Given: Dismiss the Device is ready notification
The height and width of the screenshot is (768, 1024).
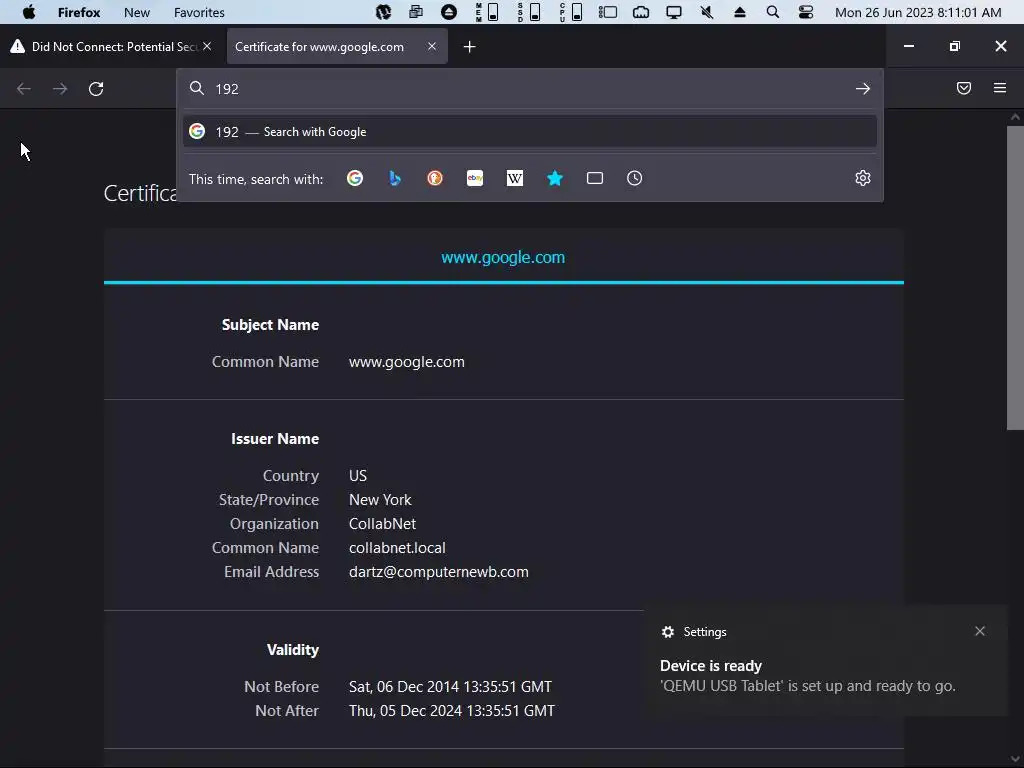Looking at the screenshot, I should tap(980, 631).
